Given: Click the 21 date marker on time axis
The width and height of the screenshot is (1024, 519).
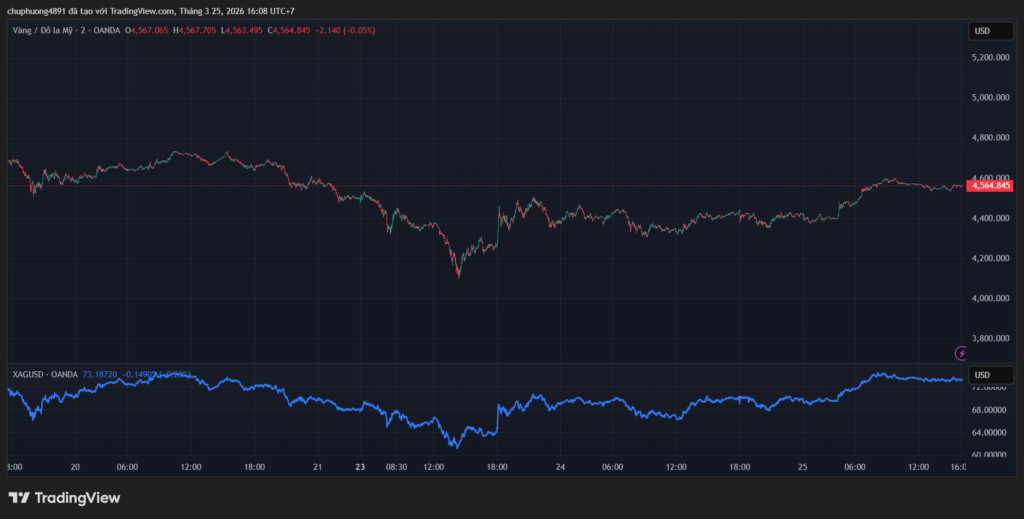Looking at the screenshot, I should [317, 467].
